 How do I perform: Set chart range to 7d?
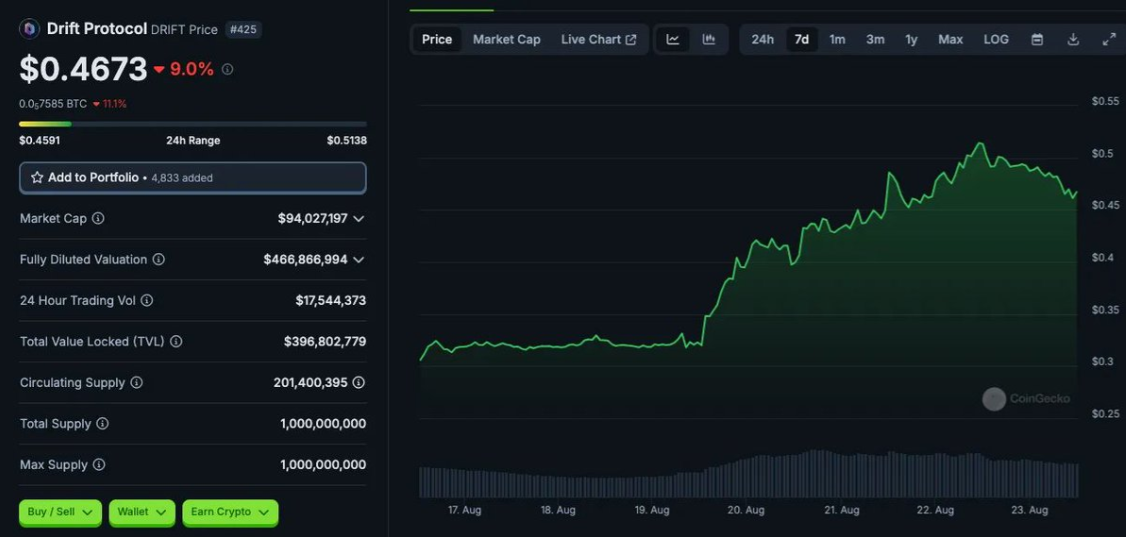click(x=801, y=39)
